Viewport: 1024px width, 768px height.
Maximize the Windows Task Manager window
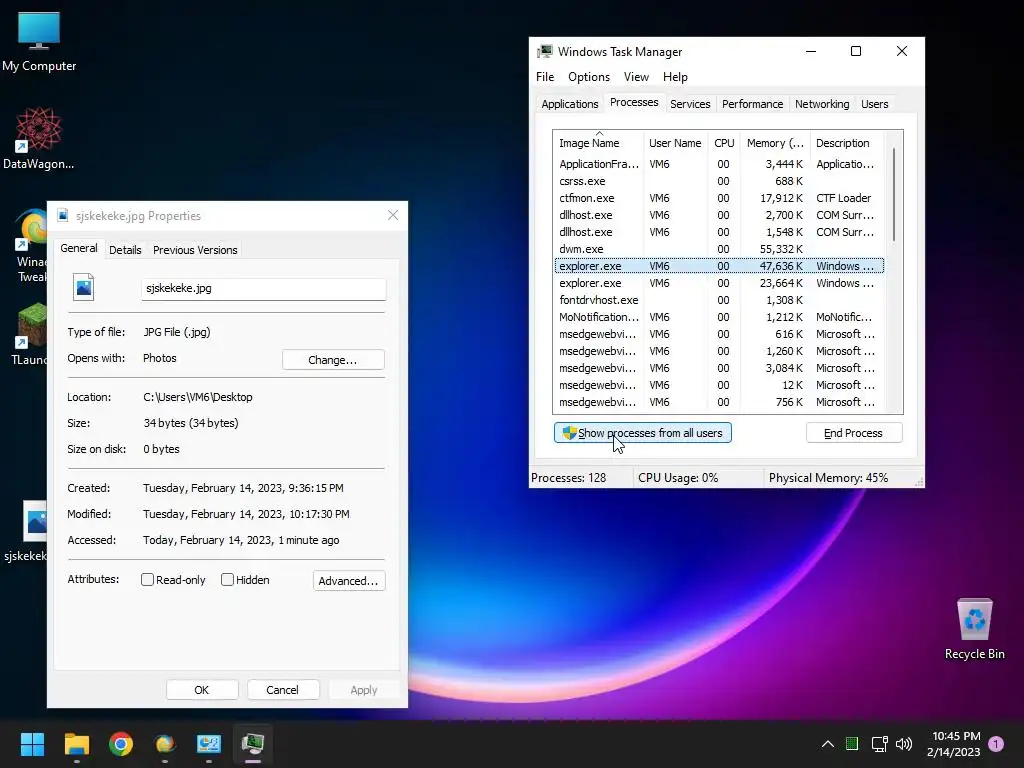pos(856,51)
